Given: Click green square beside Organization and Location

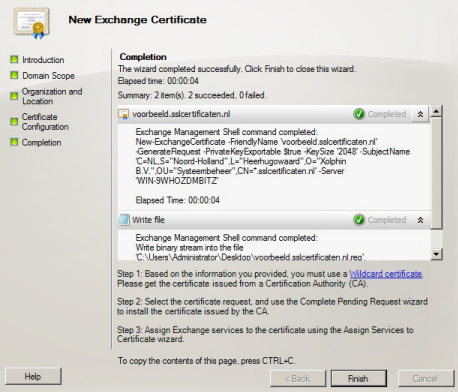Looking at the screenshot, I should 14,96.
